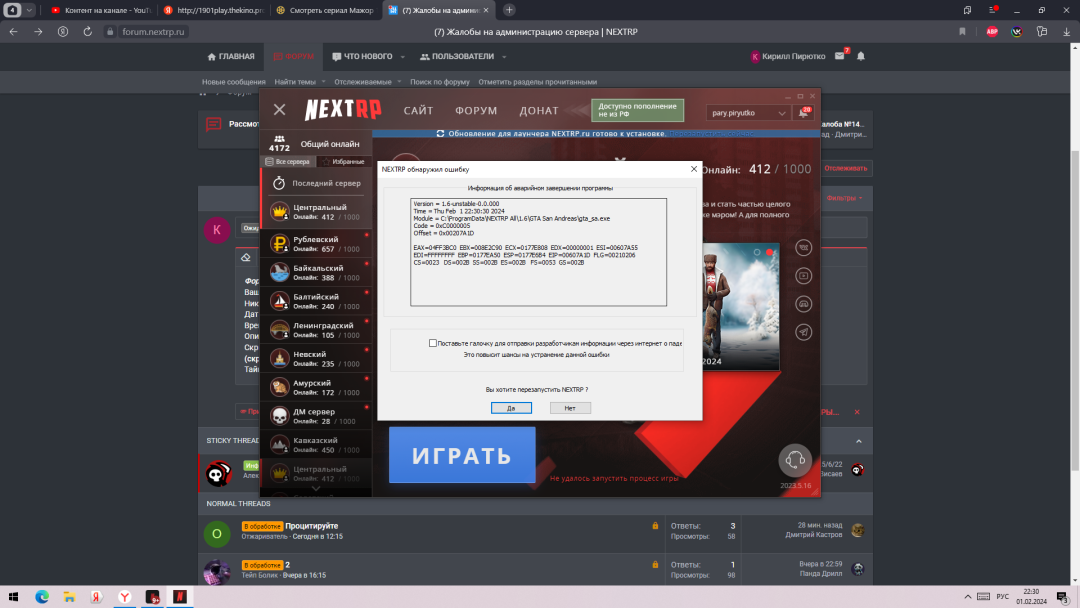Bookmark the page using the bookmark icon

tap(962, 32)
